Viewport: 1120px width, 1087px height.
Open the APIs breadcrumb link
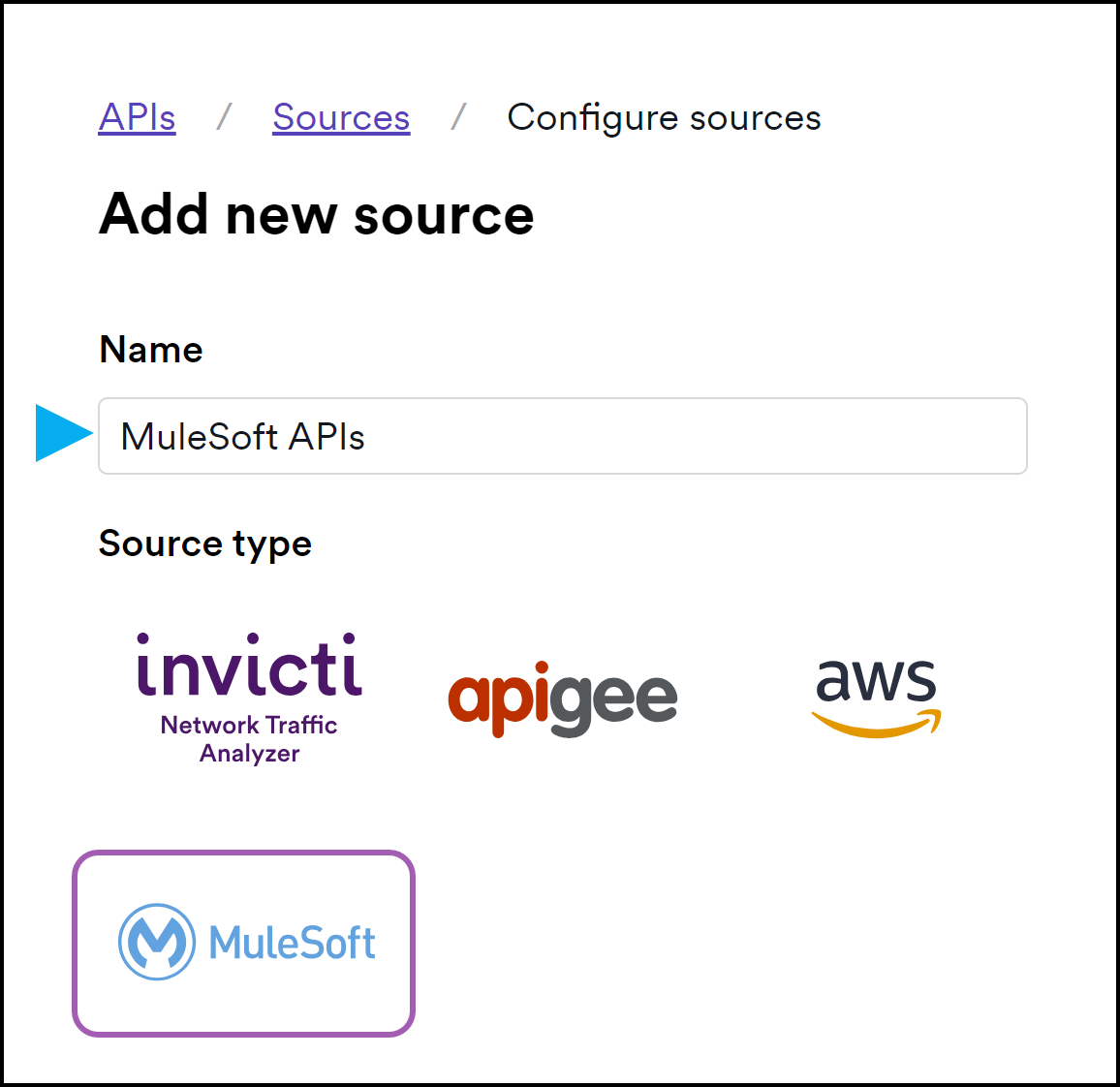click(138, 117)
